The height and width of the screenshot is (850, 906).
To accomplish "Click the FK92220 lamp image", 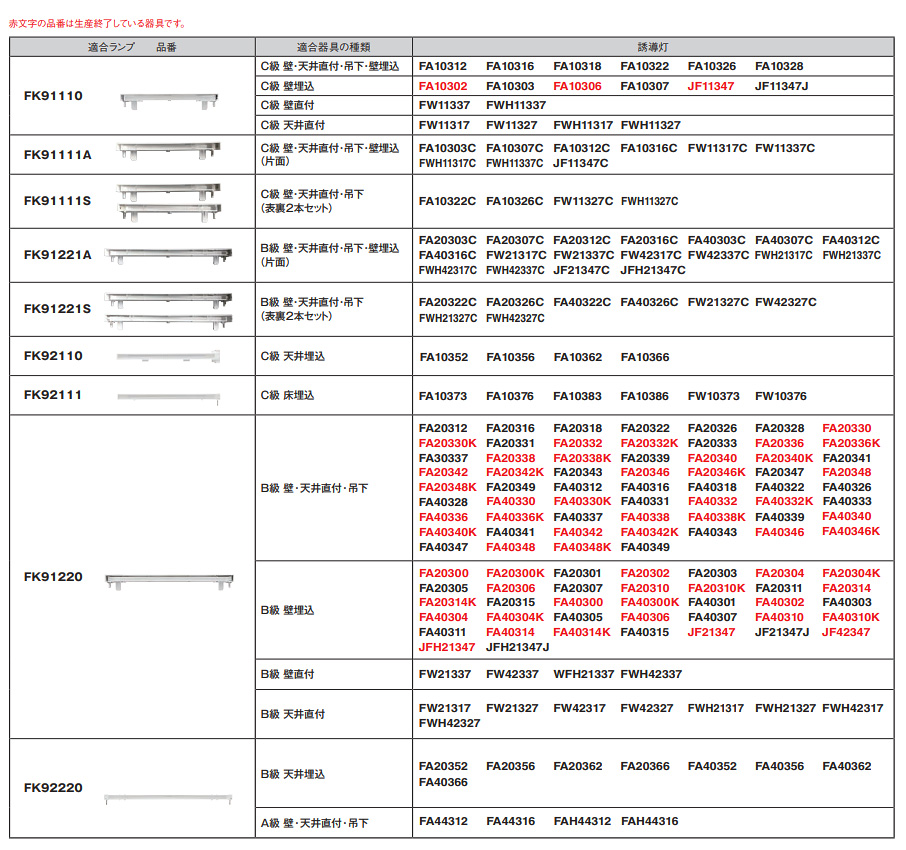I will pyautogui.click(x=168, y=796).
